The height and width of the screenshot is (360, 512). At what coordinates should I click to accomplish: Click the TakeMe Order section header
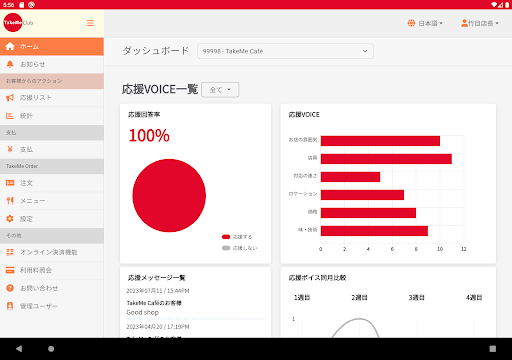(52, 166)
